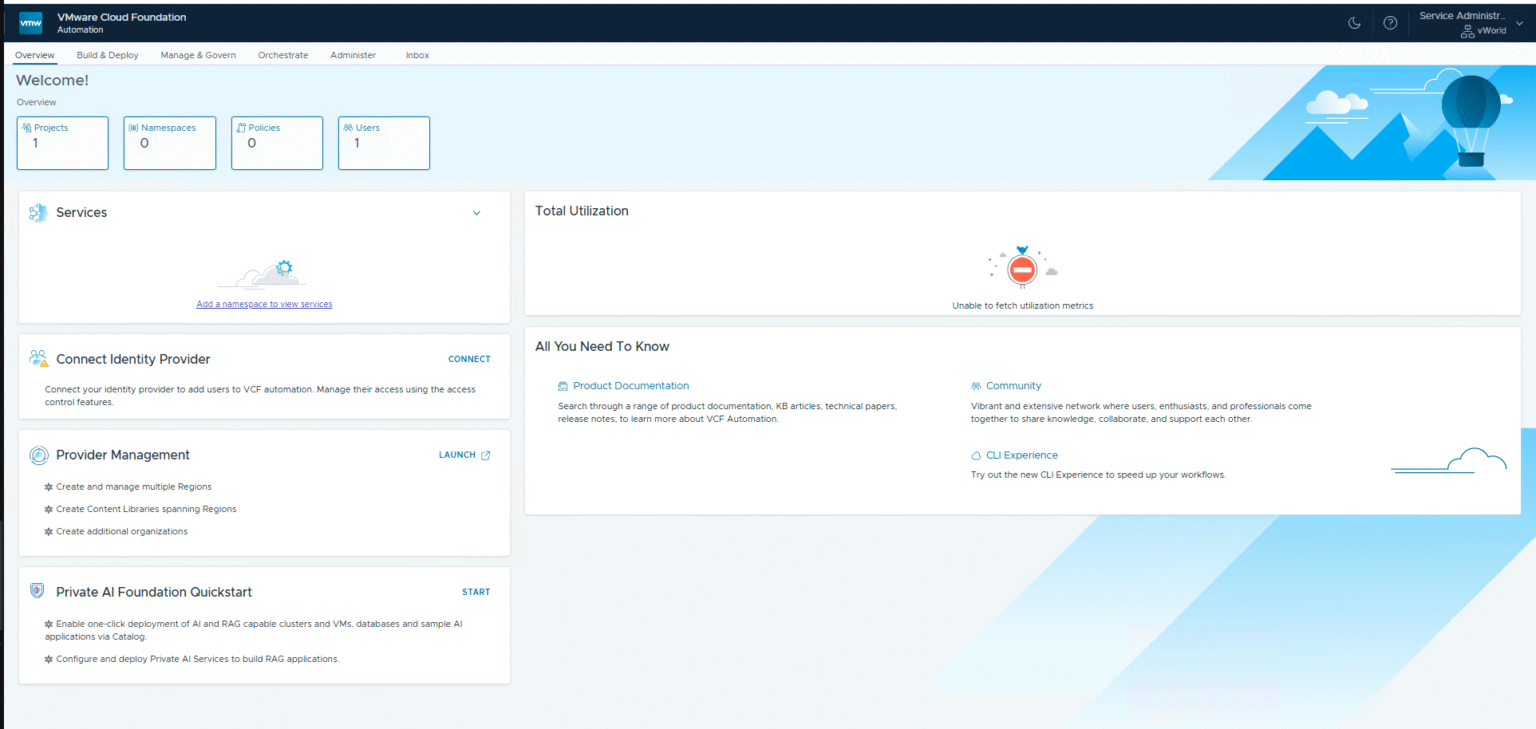This screenshot has width=1536, height=729.
Task: Click the Users card icon
Action: [348, 128]
